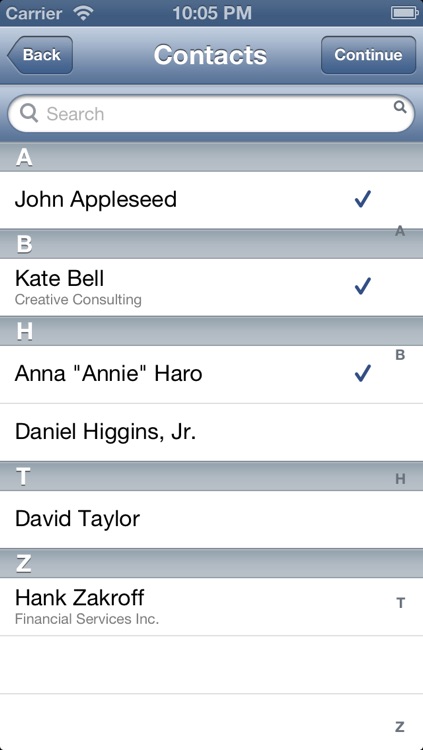Uncheck Kate Bell's checkmark
This screenshot has height=750, width=423.
(363, 286)
